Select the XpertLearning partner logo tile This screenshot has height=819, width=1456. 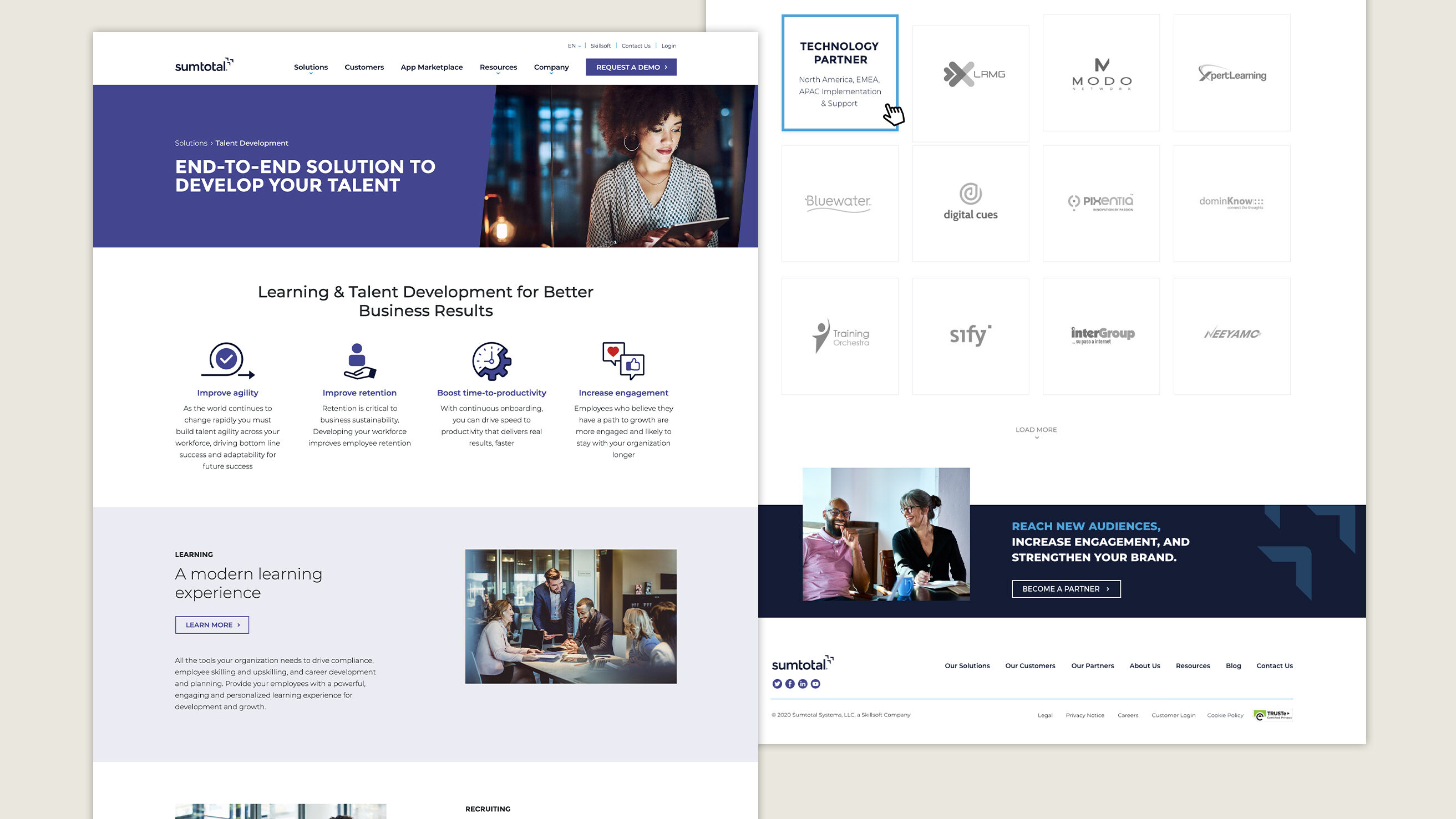[x=1231, y=73]
